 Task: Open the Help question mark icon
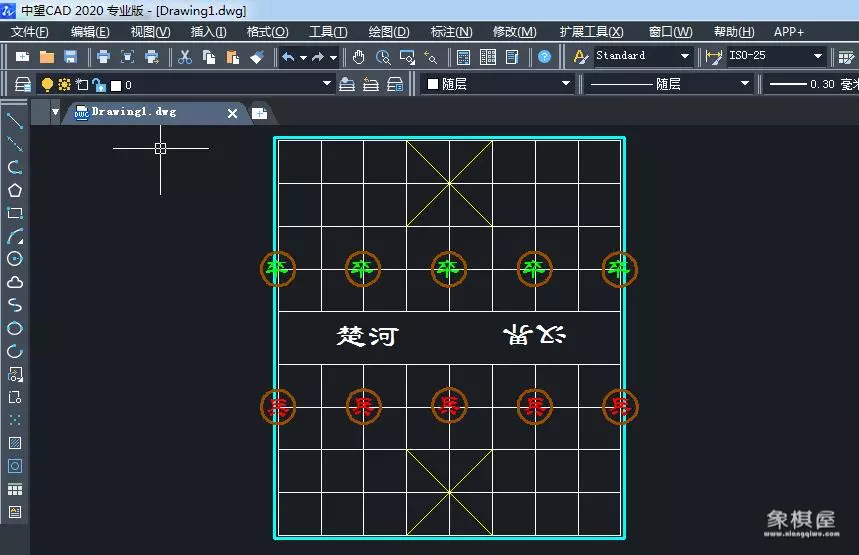tap(544, 57)
